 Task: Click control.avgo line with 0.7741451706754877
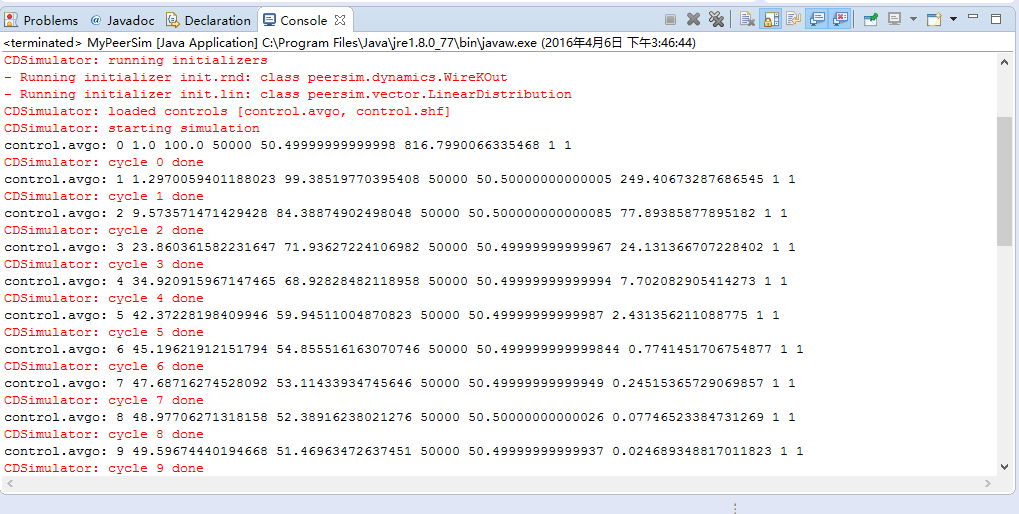coord(404,349)
